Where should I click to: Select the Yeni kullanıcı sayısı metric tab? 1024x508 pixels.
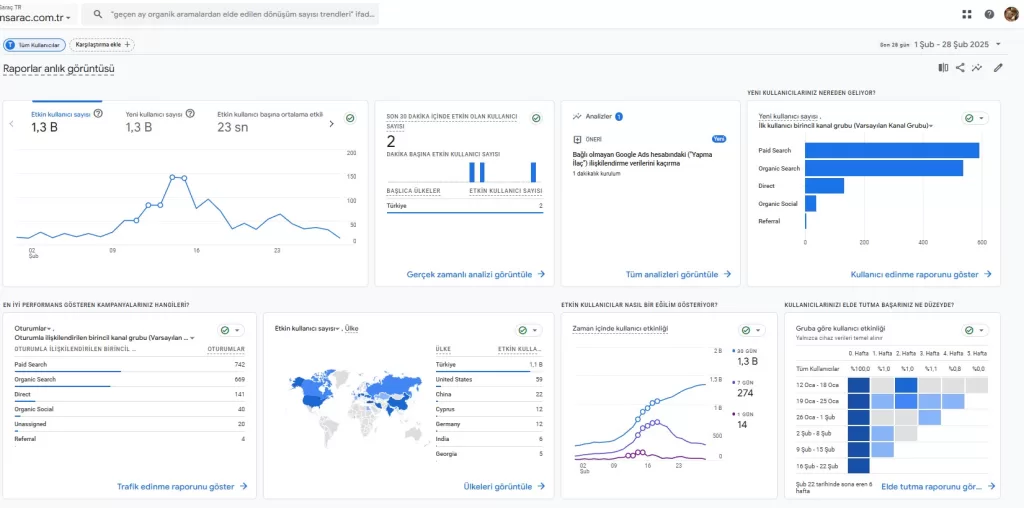[153, 121]
